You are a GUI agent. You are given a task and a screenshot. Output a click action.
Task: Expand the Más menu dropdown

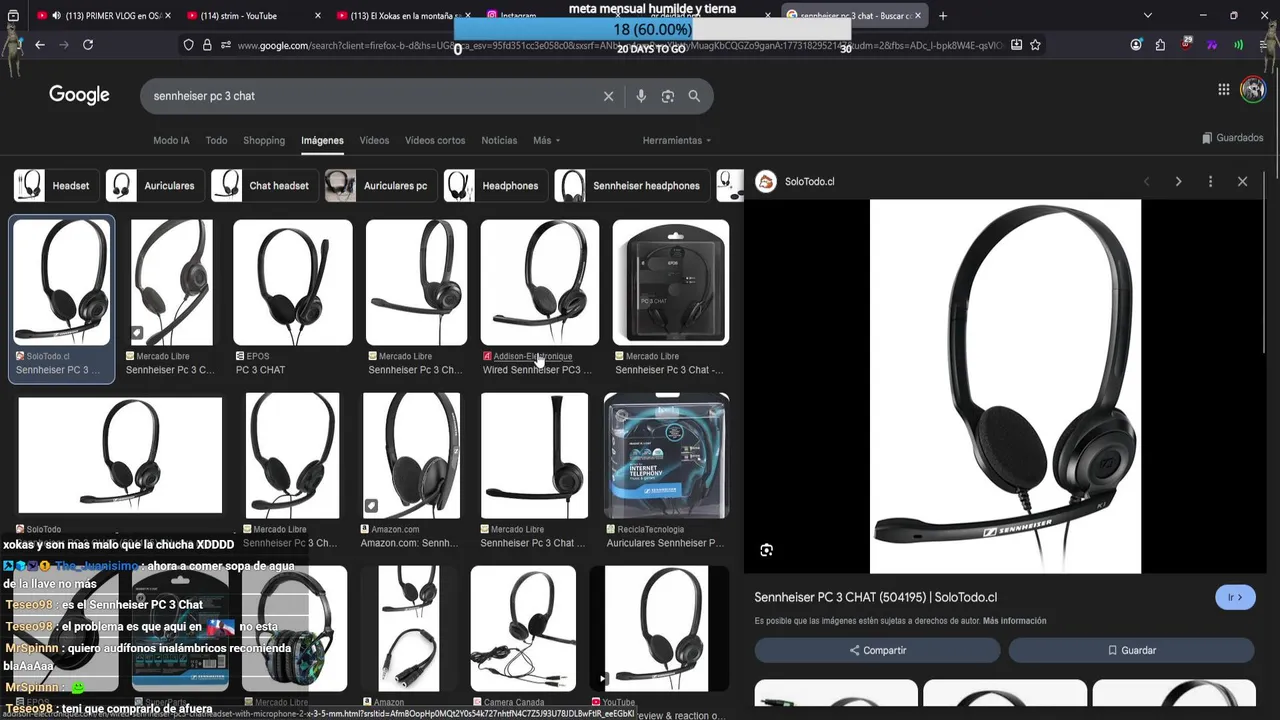546,141
